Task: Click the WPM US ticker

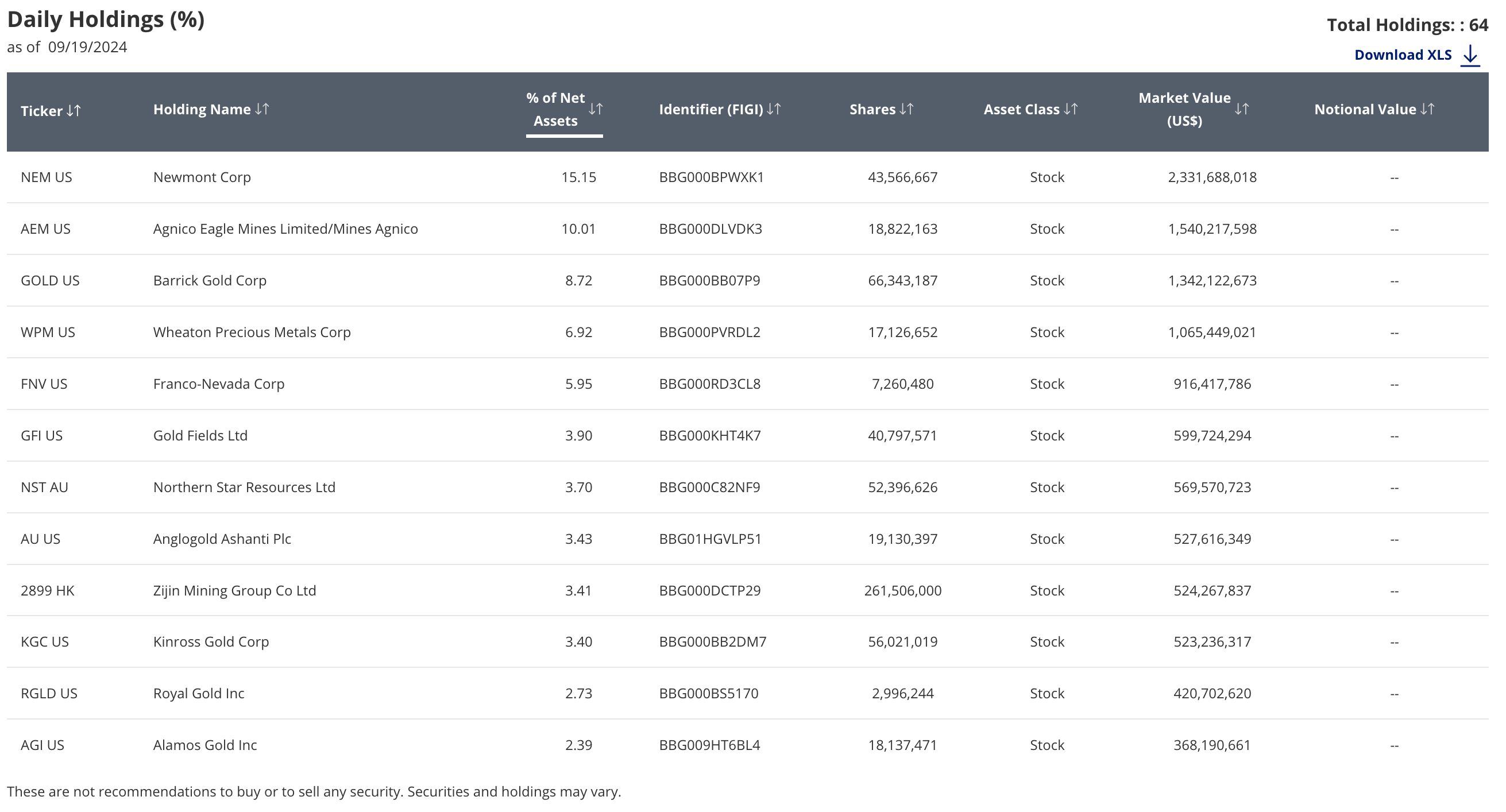Action: point(48,332)
